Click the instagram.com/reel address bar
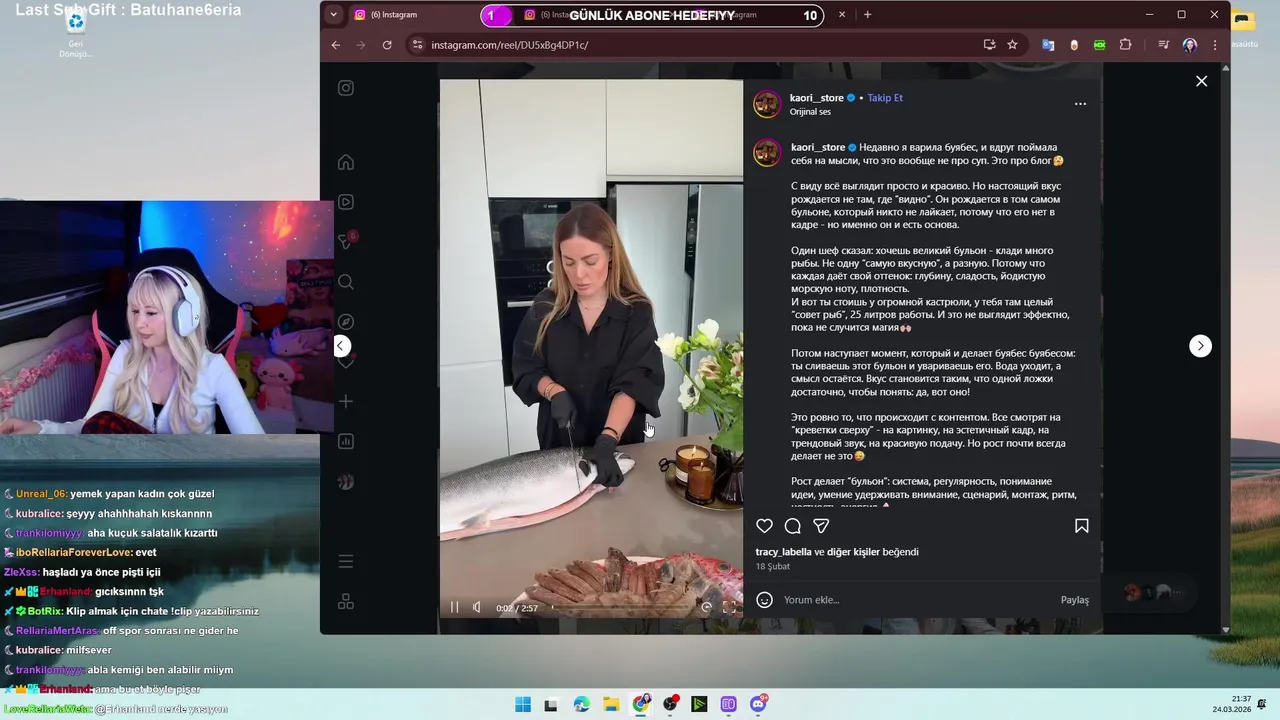 [x=700, y=45]
